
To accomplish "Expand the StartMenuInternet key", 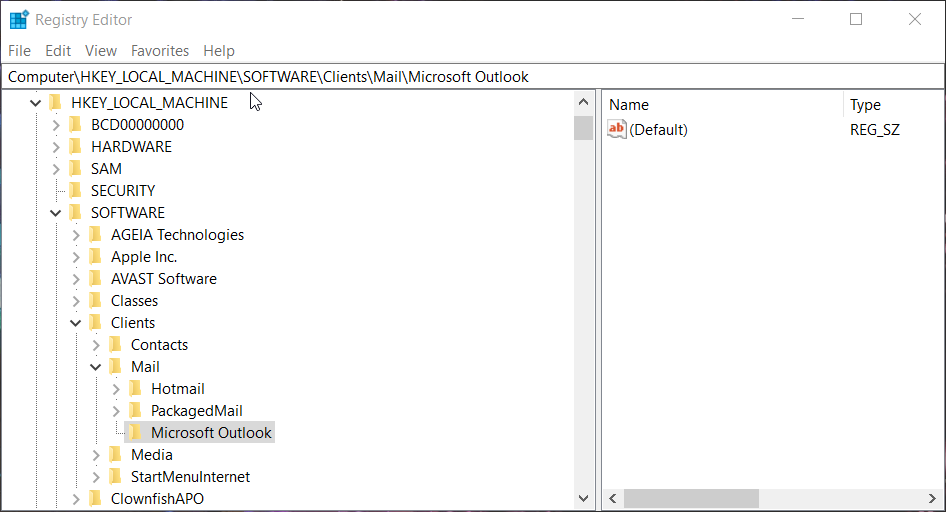I will pyautogui.click(x=96, y=476).
